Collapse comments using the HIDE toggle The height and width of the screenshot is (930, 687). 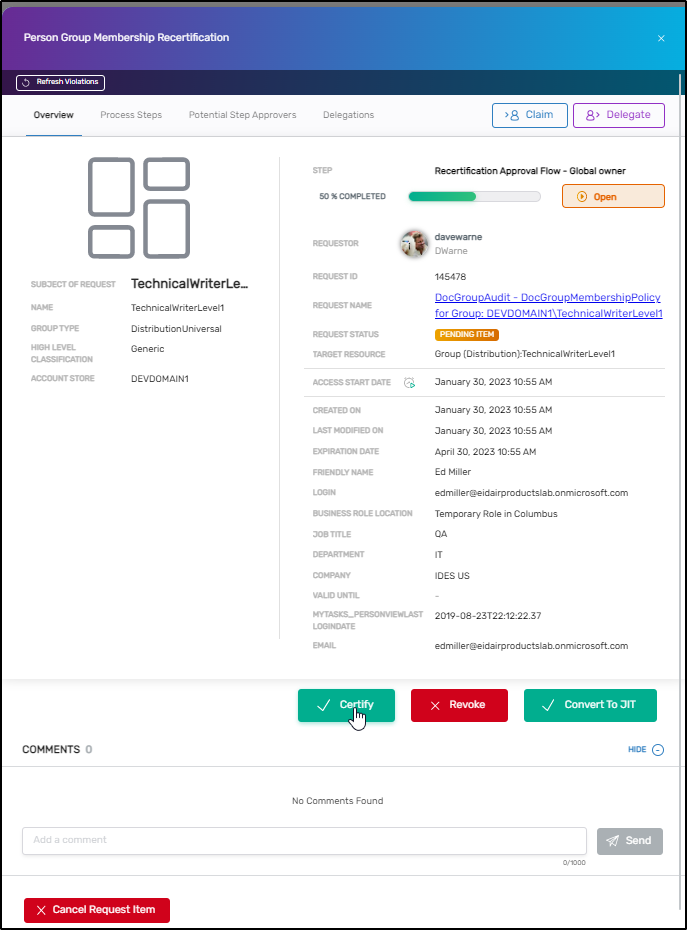[644, 749]
